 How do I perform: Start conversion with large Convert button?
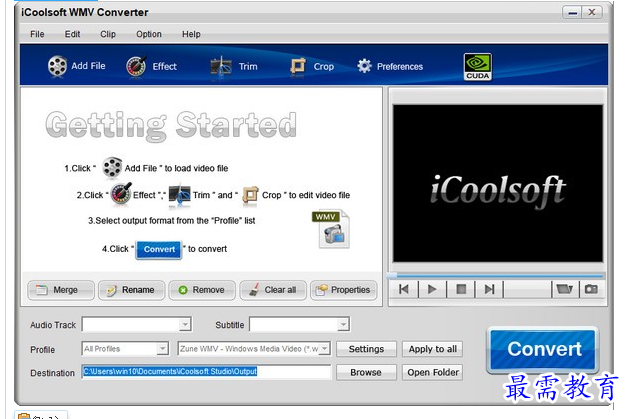point(543,349)
